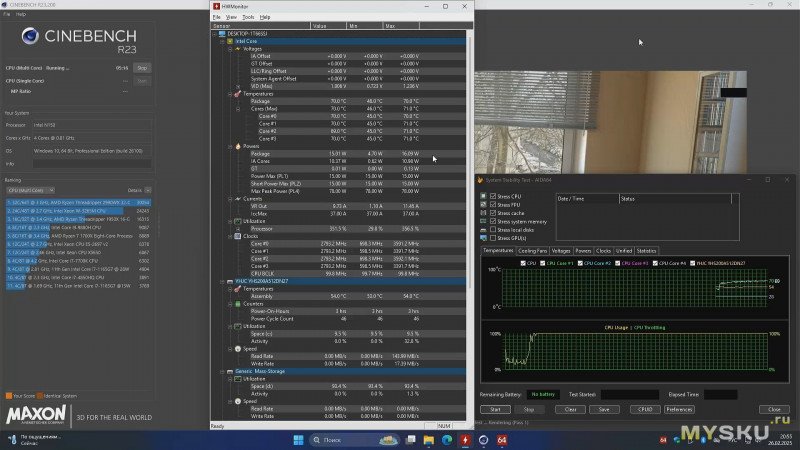The height and width of the screenshot is (450, 800).
Task: Enable Stress local disks checkbox
Action: [x=493, y=230]
